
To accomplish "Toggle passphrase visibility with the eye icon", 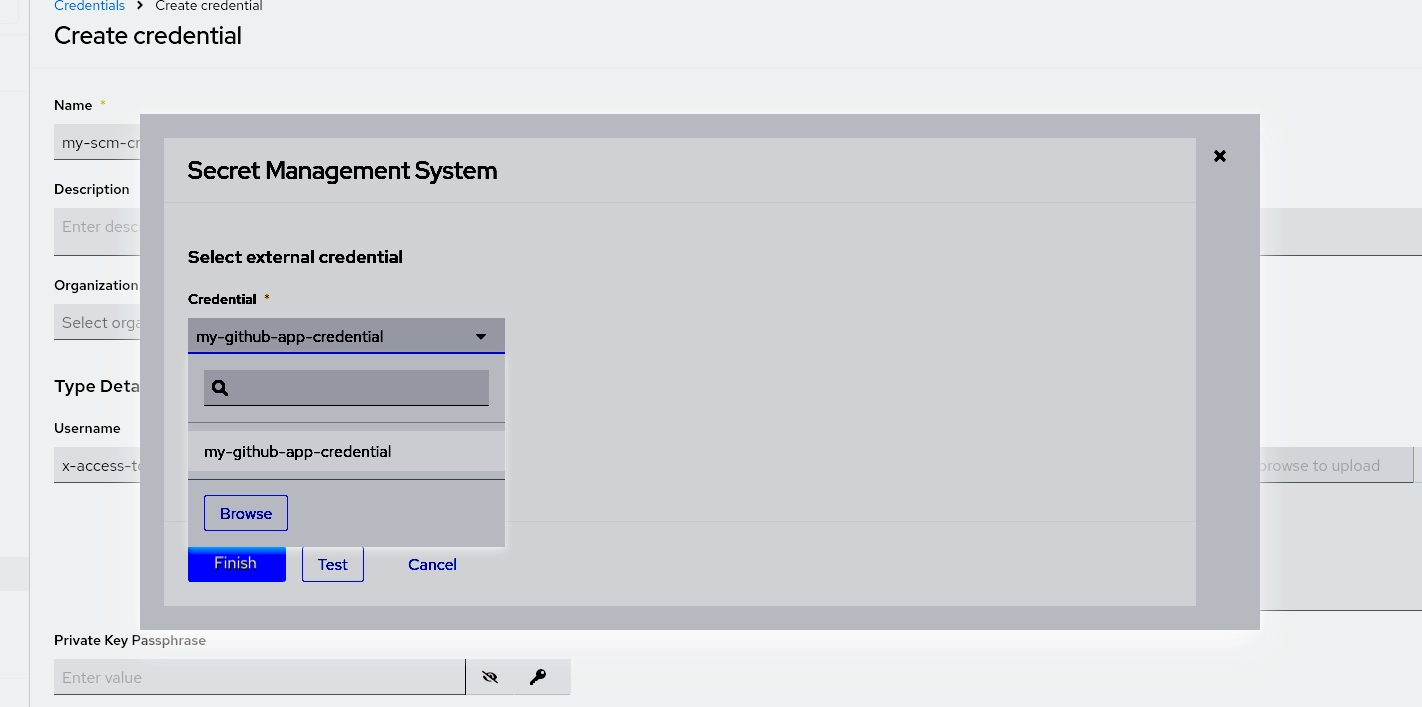I will [489, 677].
